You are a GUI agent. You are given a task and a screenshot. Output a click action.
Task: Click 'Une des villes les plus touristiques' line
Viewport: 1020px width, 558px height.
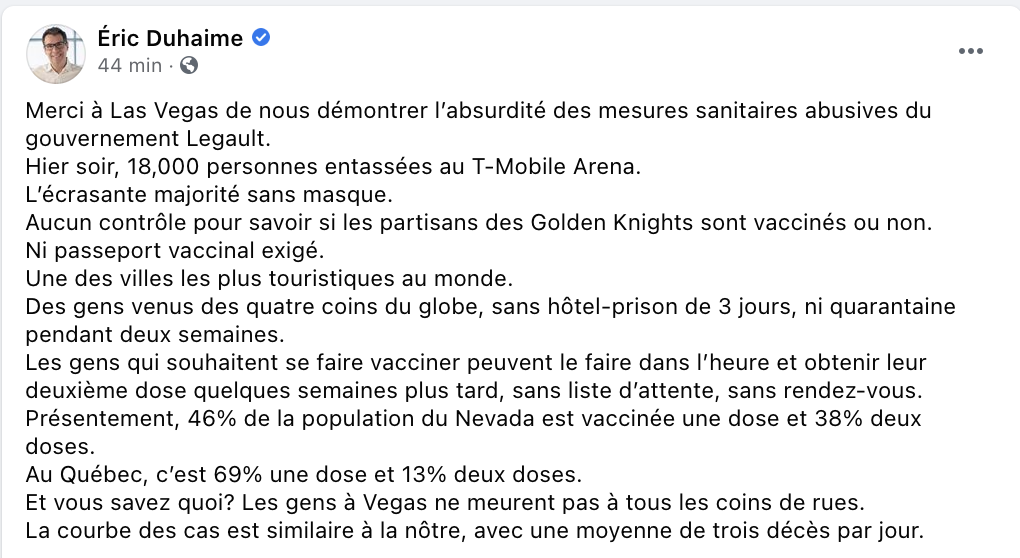pyautogui.click(x=269, y=278)
